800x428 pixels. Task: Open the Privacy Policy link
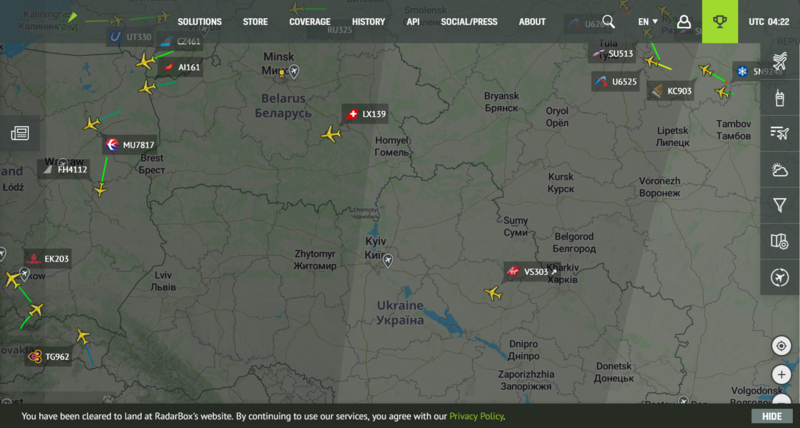pos(476,416)
